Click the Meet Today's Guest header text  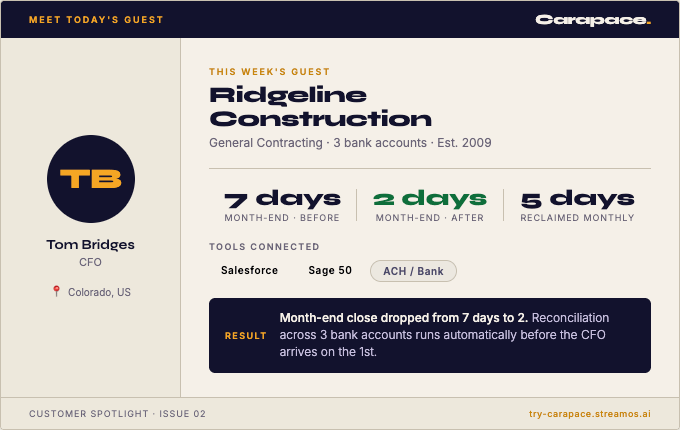point(96,20)
